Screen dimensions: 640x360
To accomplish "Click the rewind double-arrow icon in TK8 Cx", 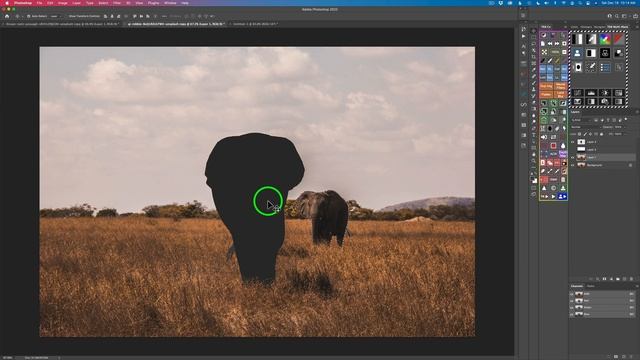I will [550, 43].
